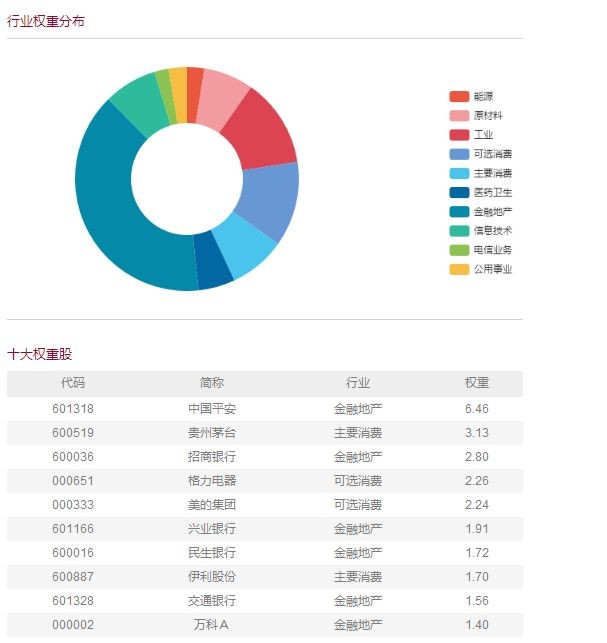Image resolution: width=607 pixels, height=643 pixels.
Task: Select stock name 万科A
Action: point(211,625)
